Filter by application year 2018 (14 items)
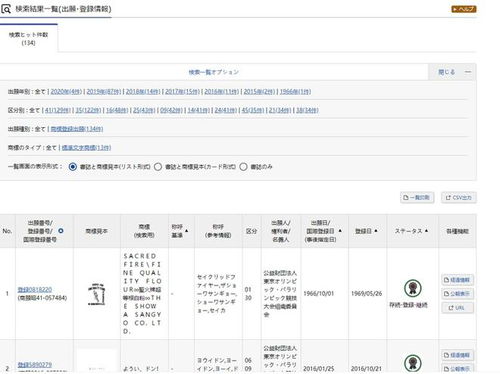Viewport: 500px width, 374px height. 143,92
